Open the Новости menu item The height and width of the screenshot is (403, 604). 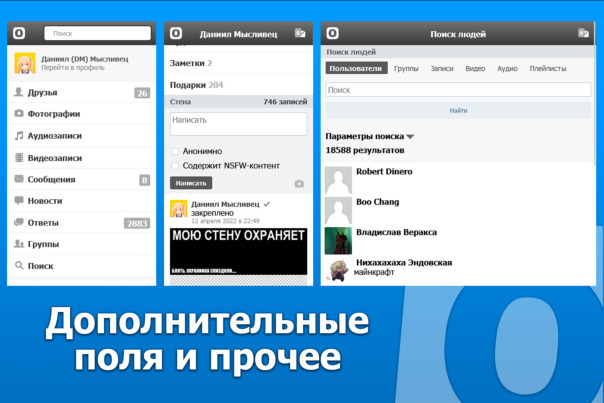point(82,201)
